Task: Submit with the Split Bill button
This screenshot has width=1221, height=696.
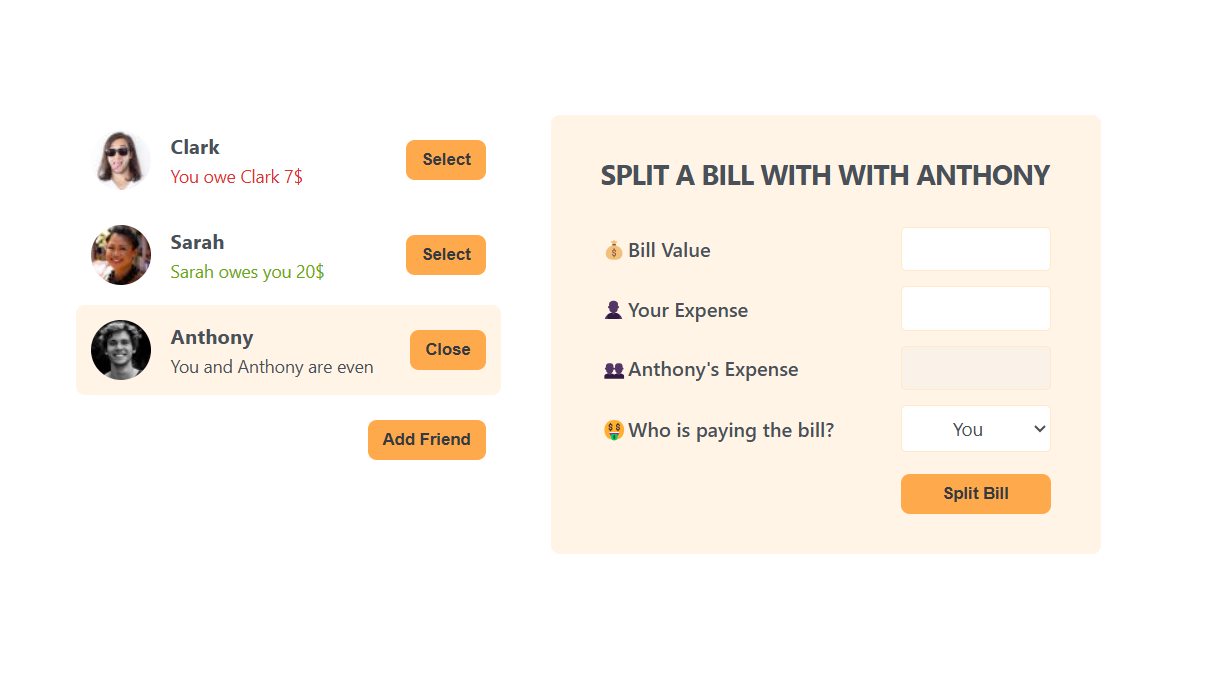Action: [x=975, y=494]
